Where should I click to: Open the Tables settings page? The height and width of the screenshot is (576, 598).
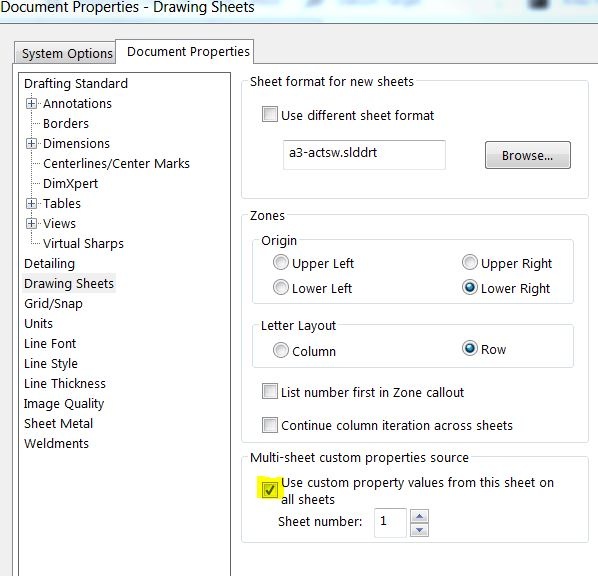(62, 204)
